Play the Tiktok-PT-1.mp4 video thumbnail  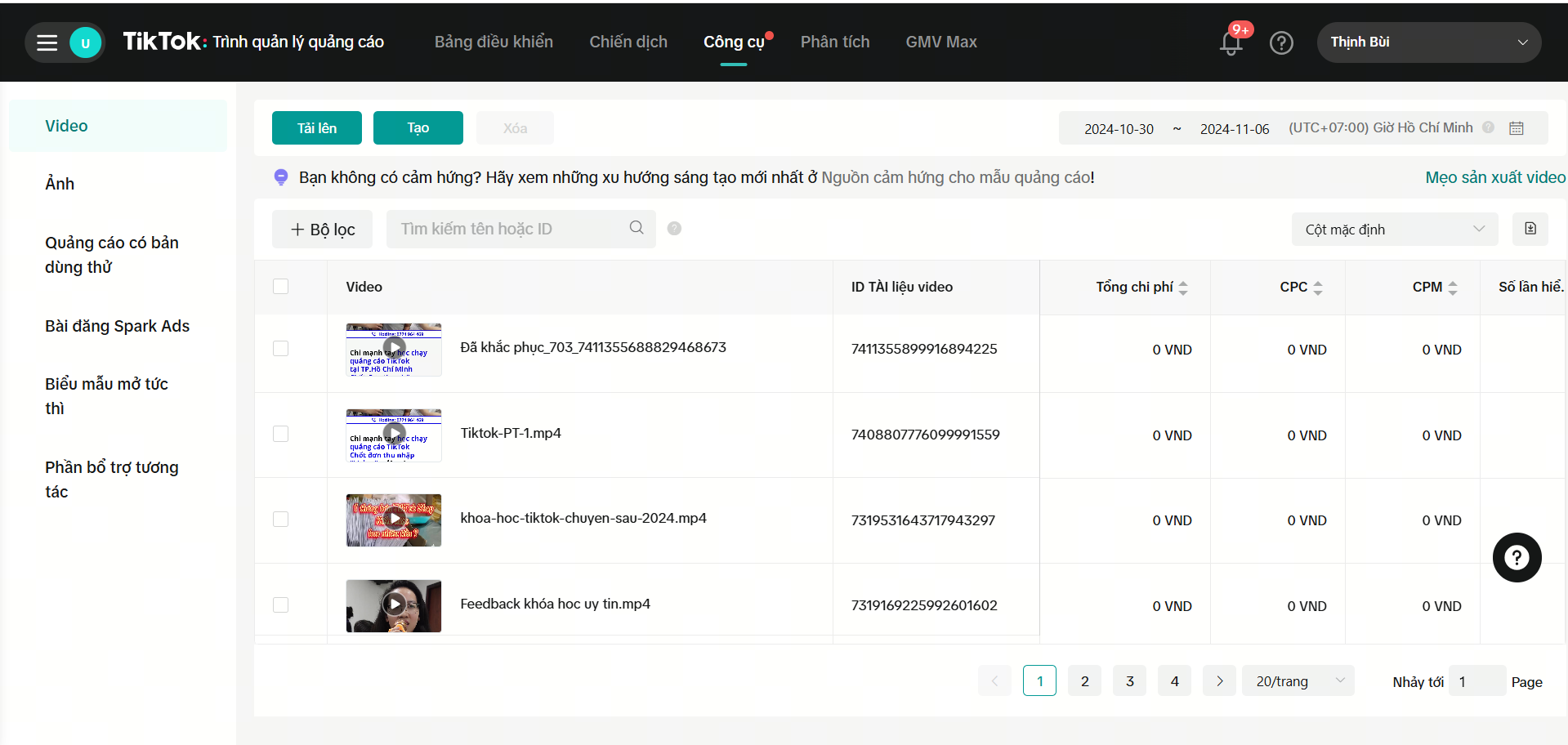point(394,435)
